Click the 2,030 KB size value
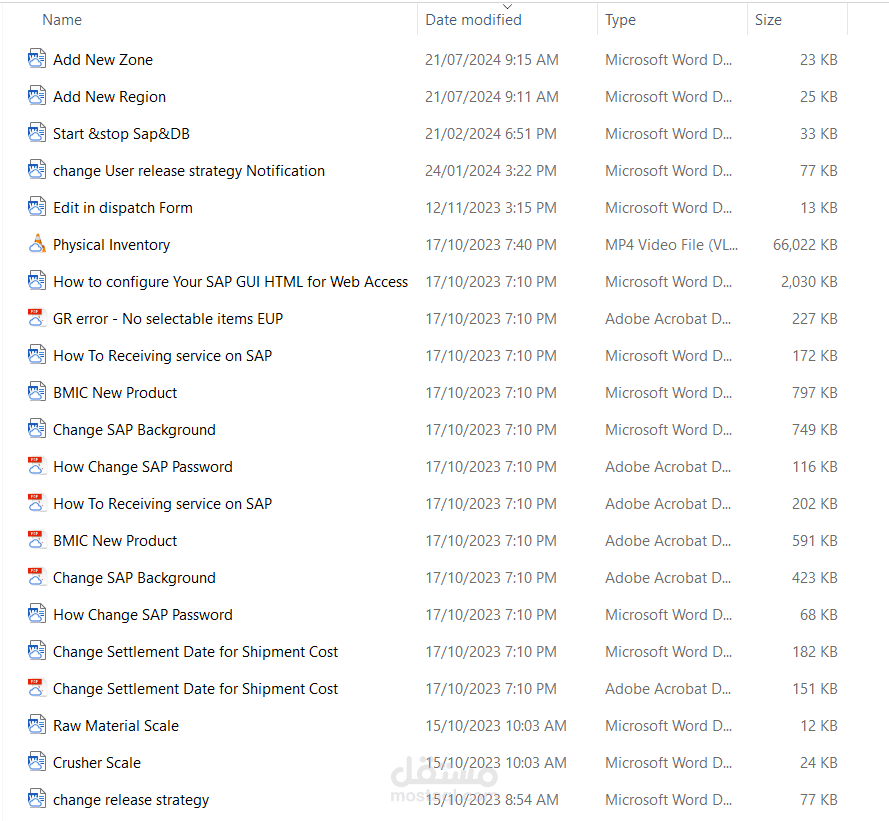Image resolution: width=889 pixels, height=821 pixels. 809,282
